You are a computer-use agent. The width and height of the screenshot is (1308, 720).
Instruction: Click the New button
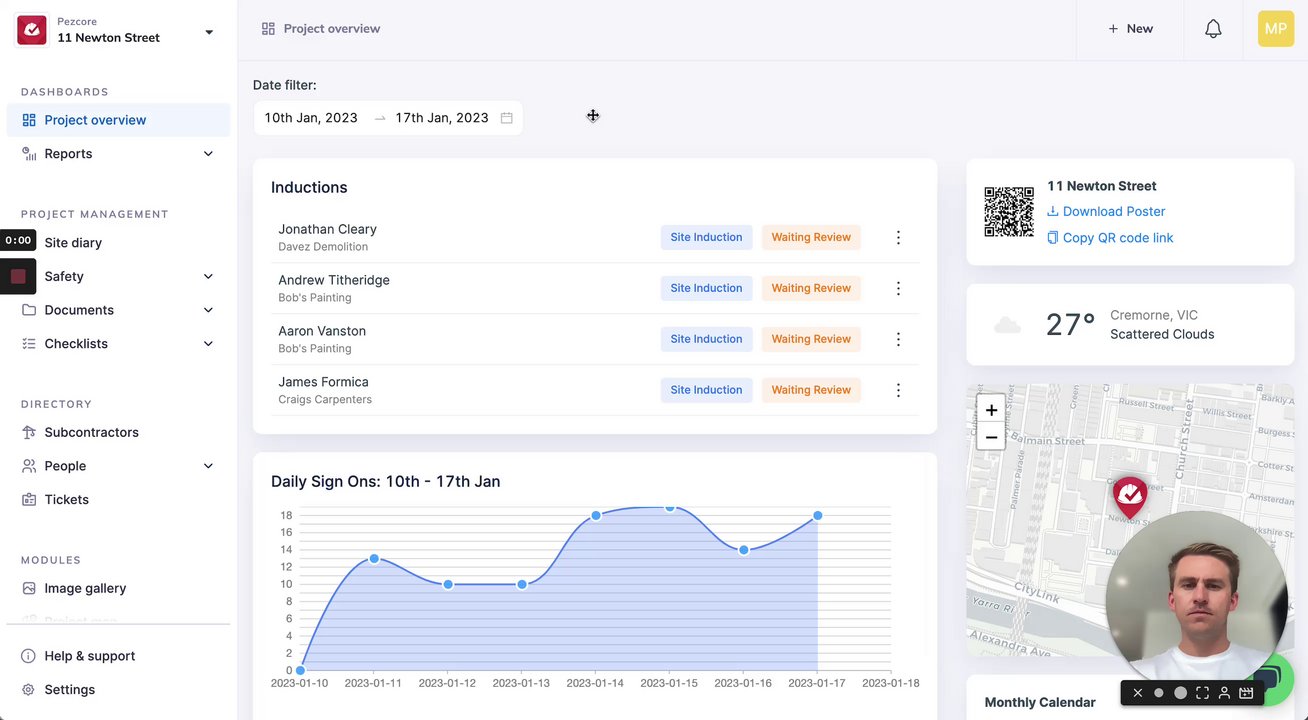pos(1130,29)
